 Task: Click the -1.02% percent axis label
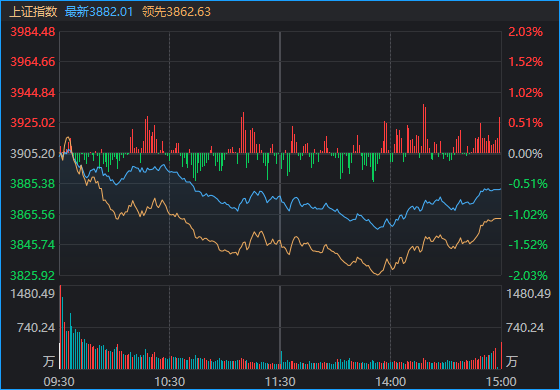tap(528, 215)
